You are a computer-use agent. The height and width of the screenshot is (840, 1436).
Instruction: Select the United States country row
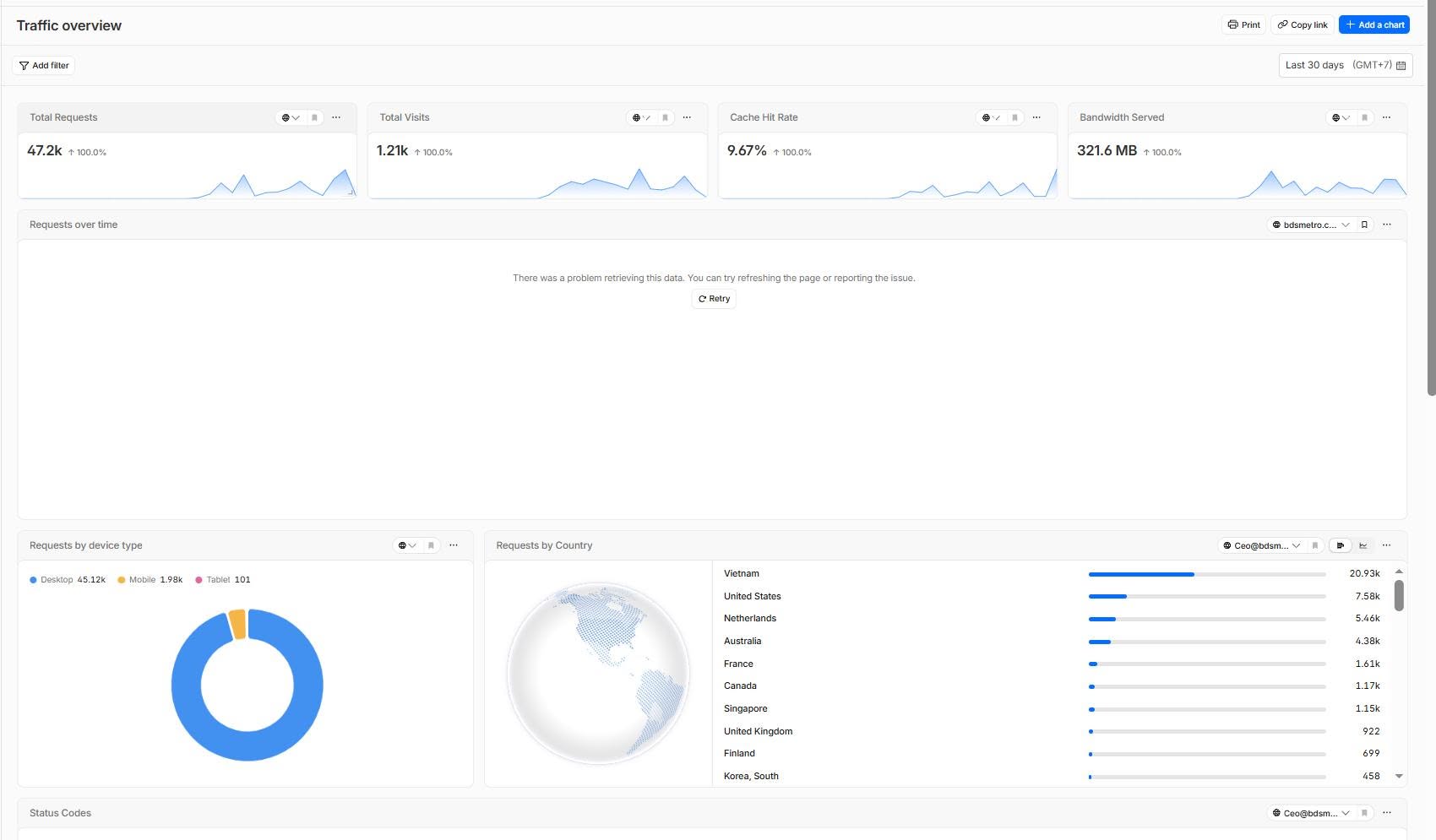pos(1052,596)
